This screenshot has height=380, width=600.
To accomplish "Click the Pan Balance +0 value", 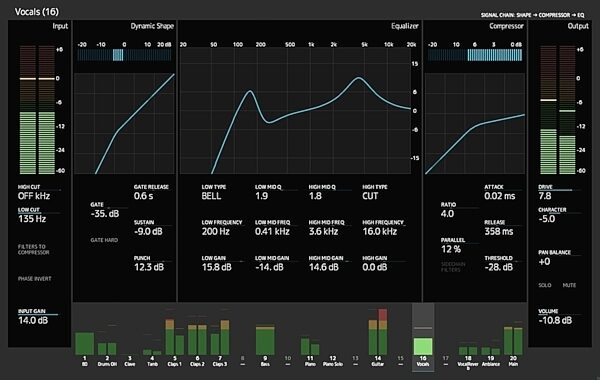I will click(544, 262).
